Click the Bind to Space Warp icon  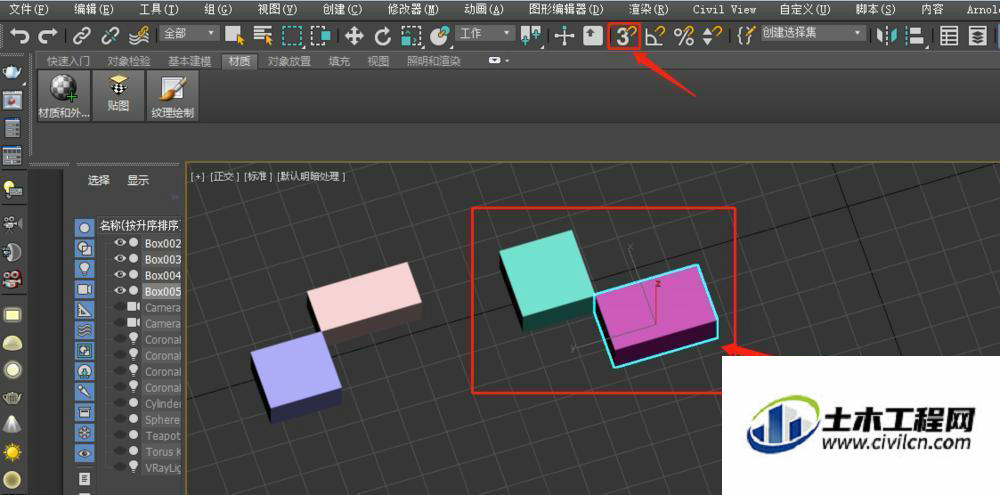coord(140,36)
